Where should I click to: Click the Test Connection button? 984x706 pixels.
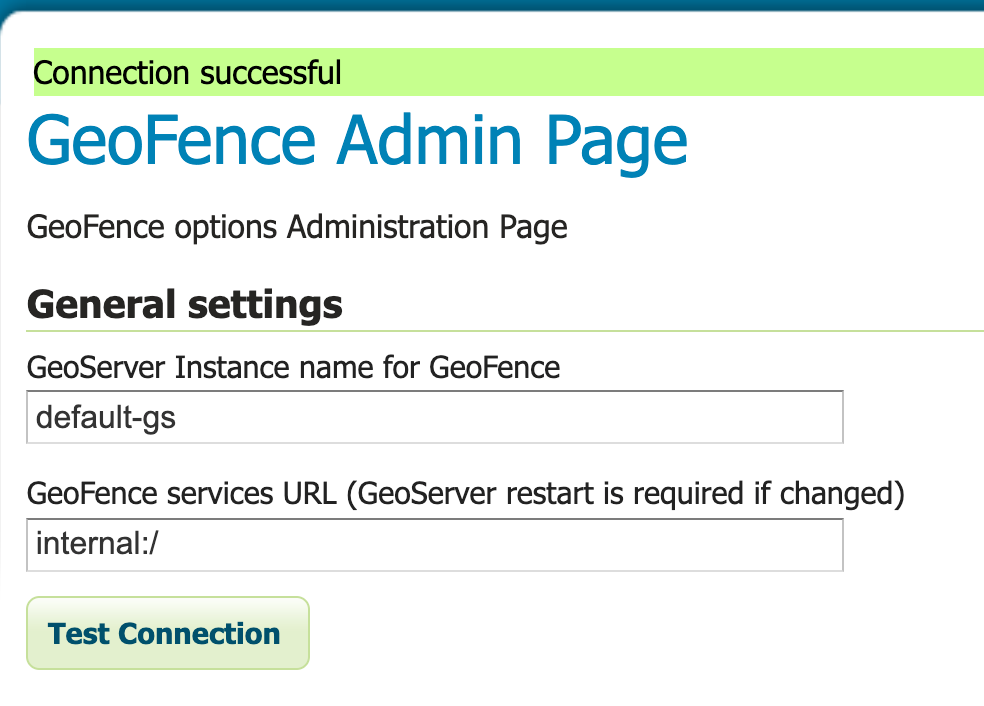pos(168,633)
